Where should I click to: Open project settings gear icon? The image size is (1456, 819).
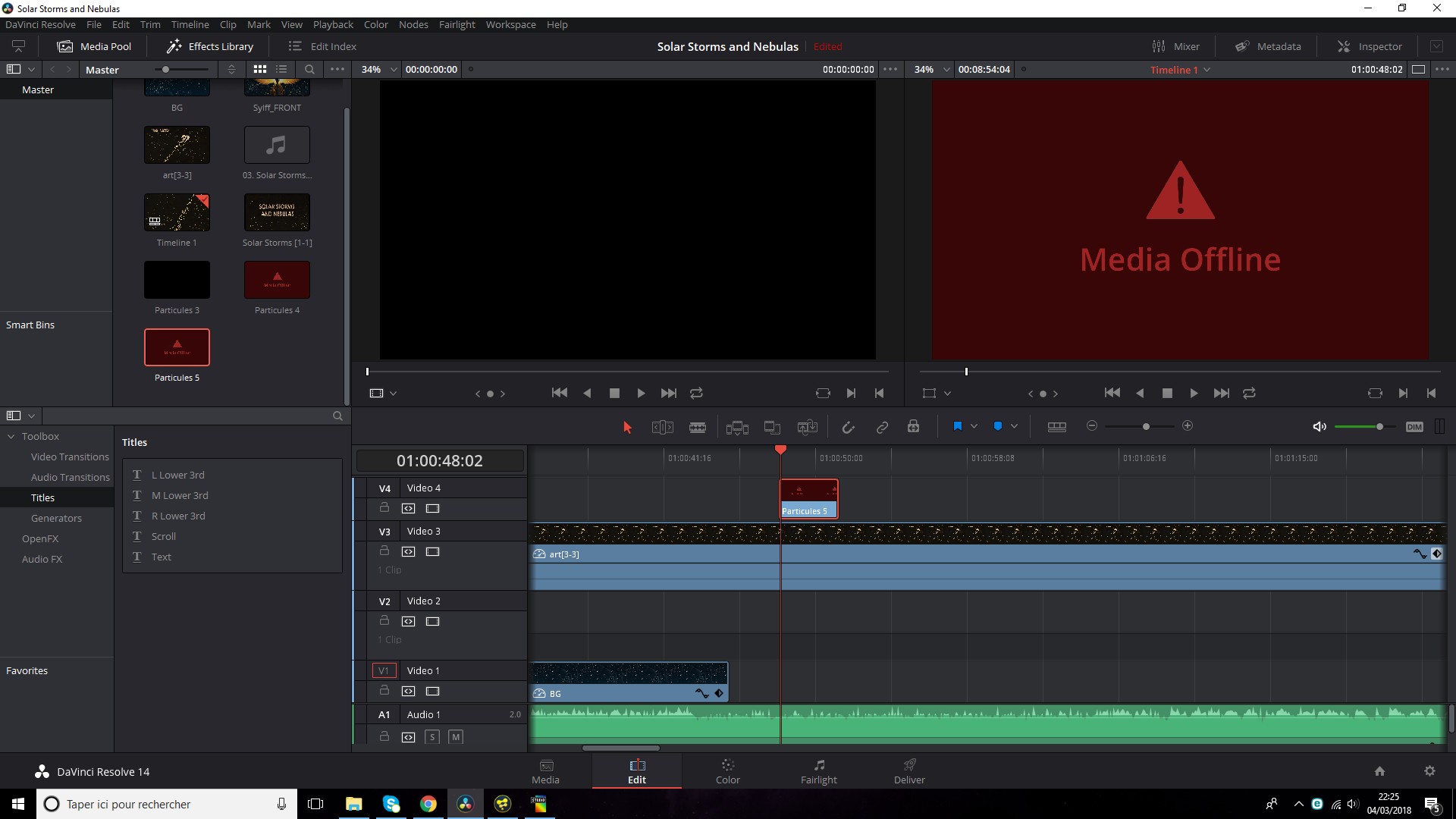[1429, 771]
